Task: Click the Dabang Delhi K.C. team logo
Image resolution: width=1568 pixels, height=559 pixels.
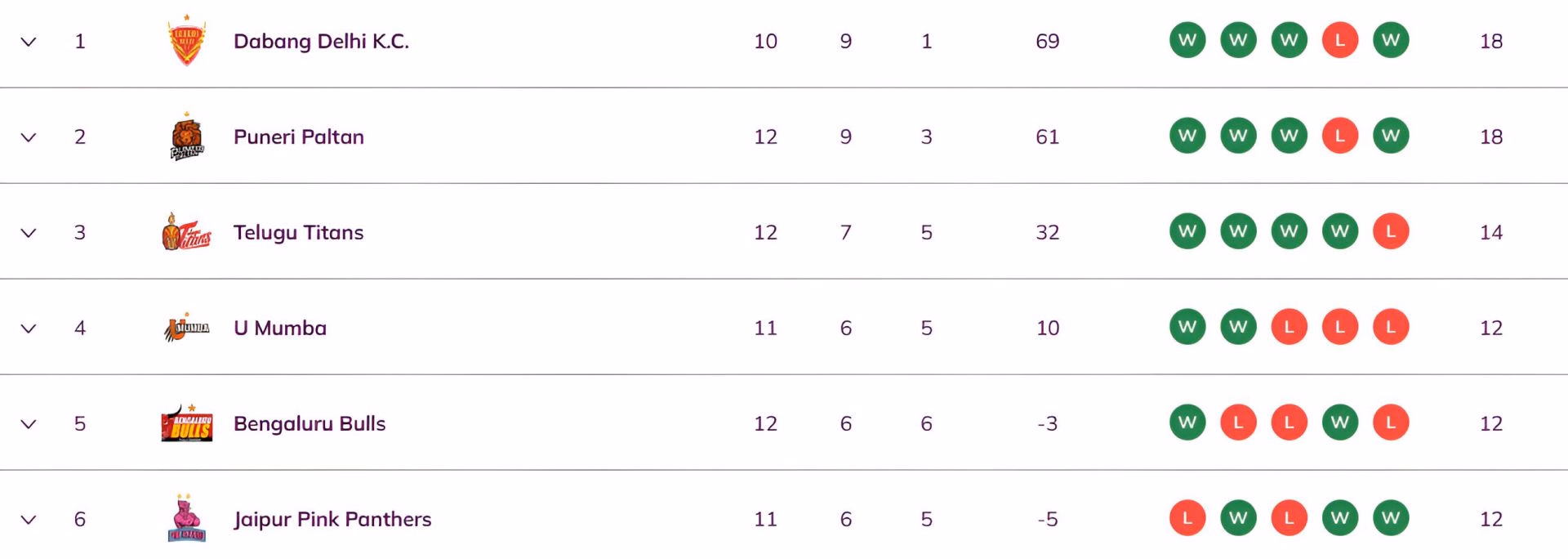Action: point(186,41)
